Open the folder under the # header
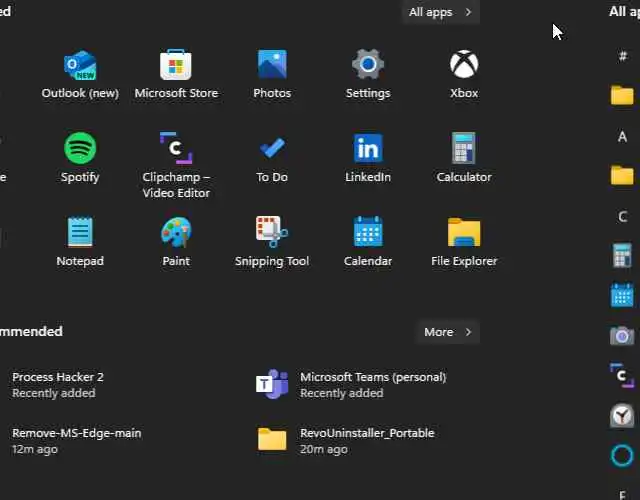This screenshot has height=500, width=640. pos(622,96)
